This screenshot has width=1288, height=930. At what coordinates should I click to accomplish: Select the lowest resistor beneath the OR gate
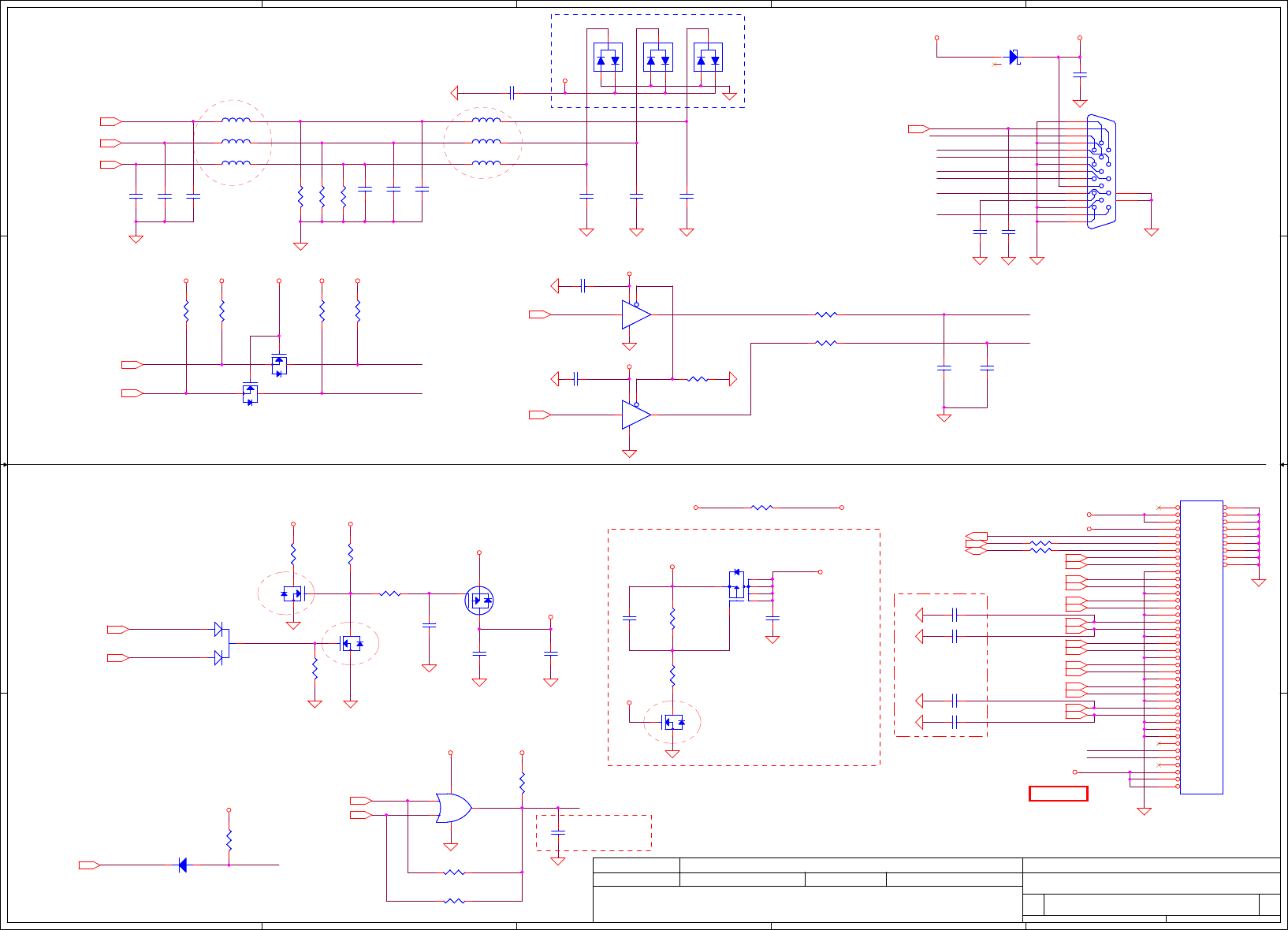(x=454, y=901)
